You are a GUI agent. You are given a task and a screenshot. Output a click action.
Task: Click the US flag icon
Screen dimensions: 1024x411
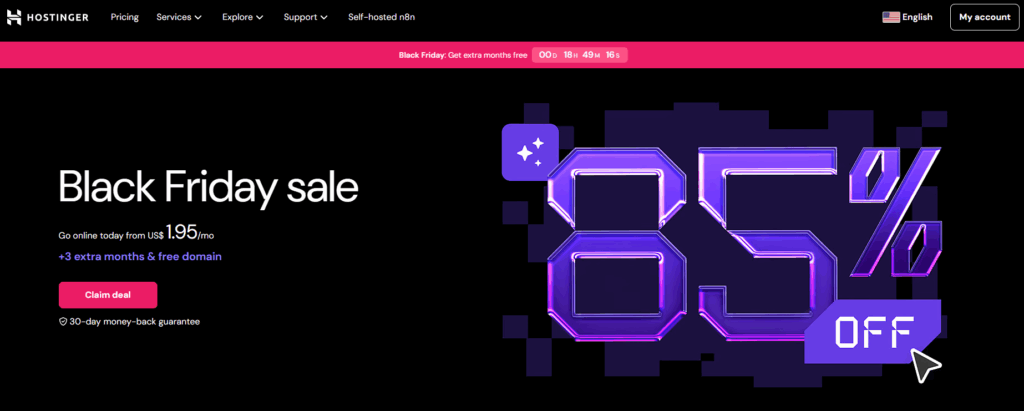point(890,17)
